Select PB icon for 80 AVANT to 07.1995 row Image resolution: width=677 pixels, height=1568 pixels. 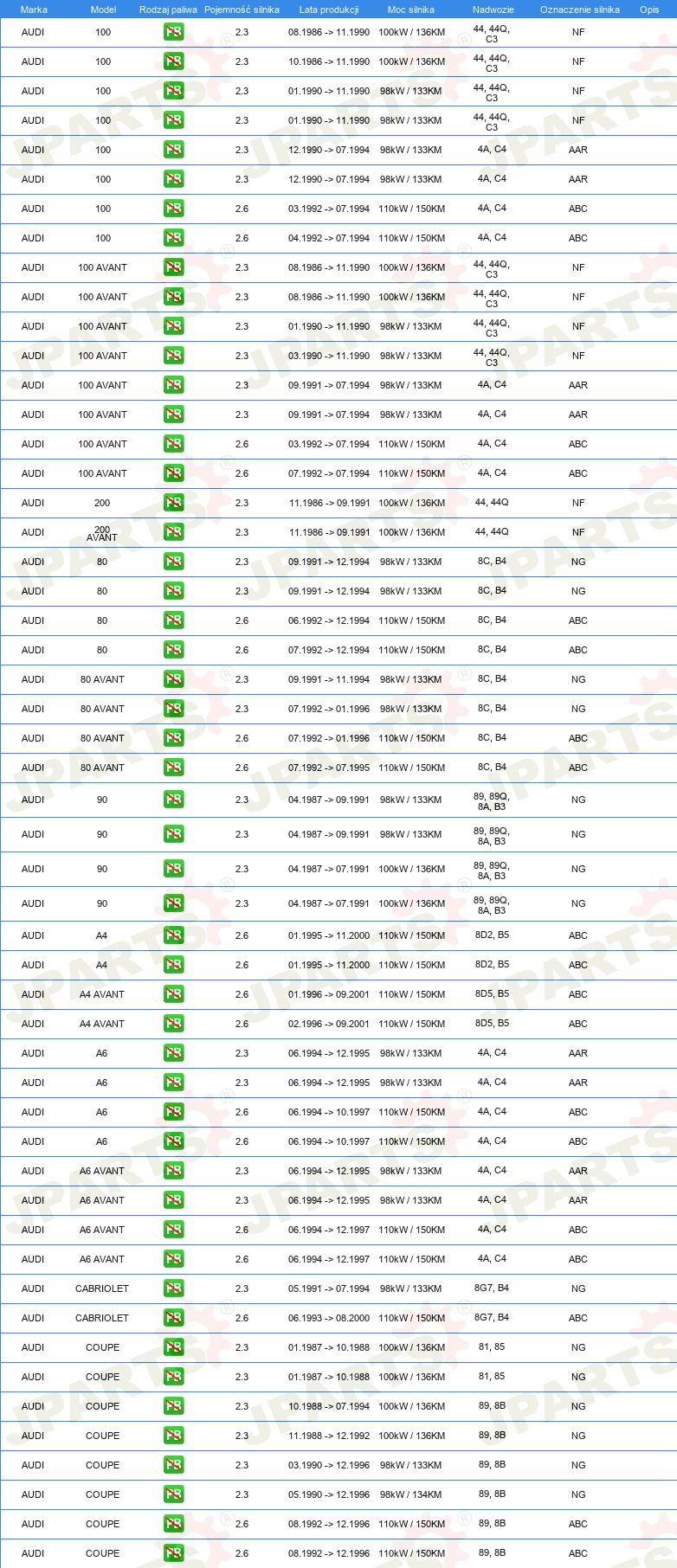click(173, 768)
